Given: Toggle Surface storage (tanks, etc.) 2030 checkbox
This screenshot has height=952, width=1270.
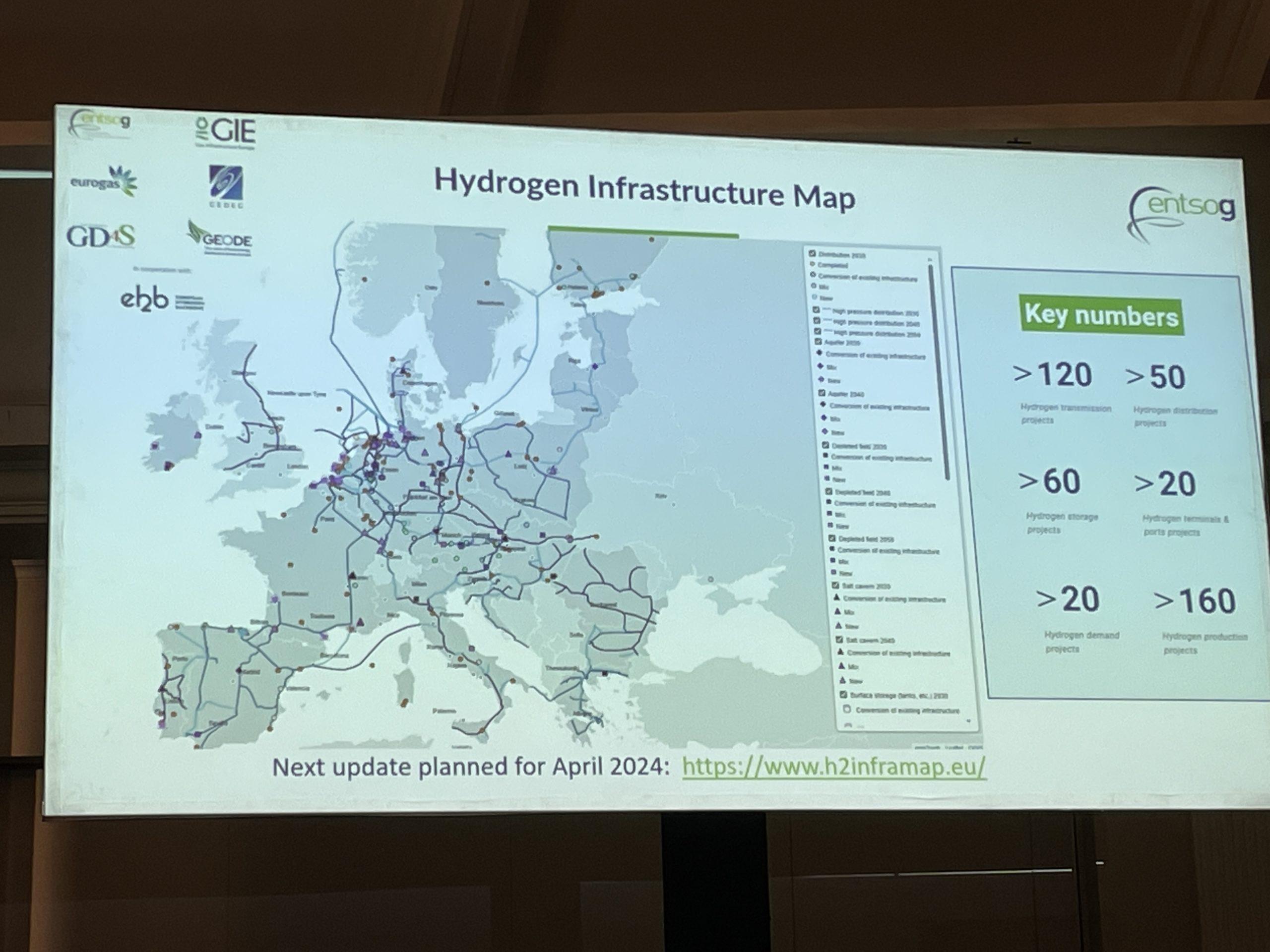Looking at the screenshot, I should (843, 694).
